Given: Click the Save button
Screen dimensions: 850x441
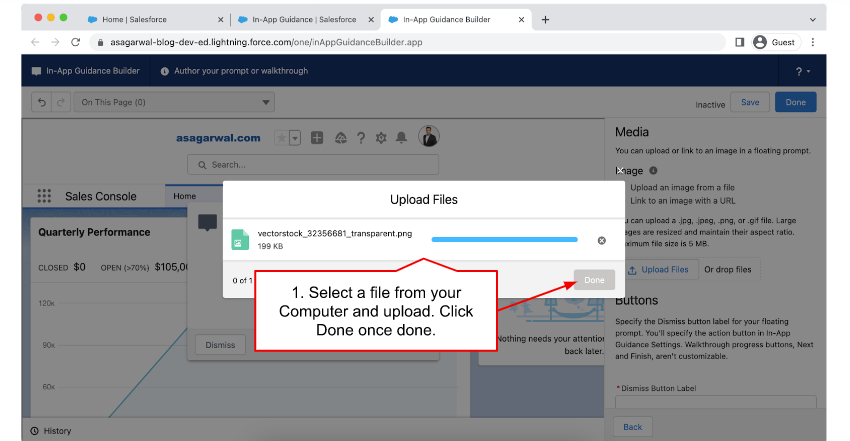Looking at the screenshot, I should click(x=750, y=102).
